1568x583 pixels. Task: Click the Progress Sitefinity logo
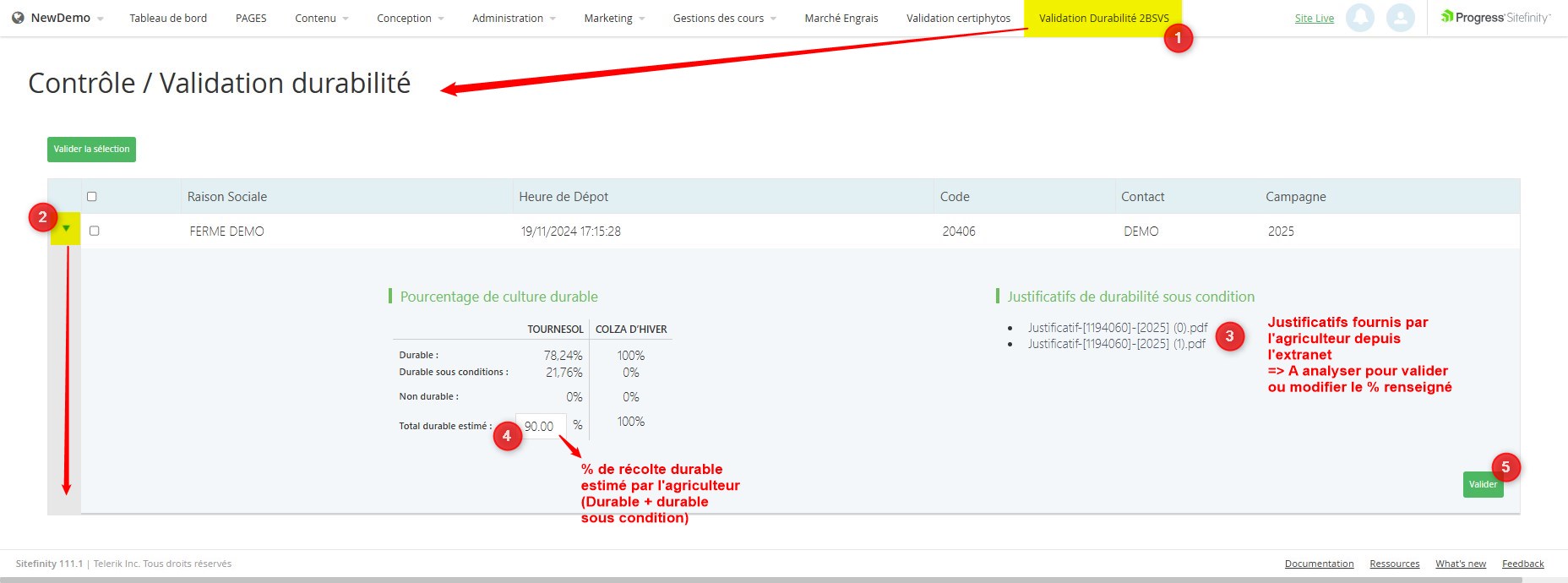(1495, 18)
